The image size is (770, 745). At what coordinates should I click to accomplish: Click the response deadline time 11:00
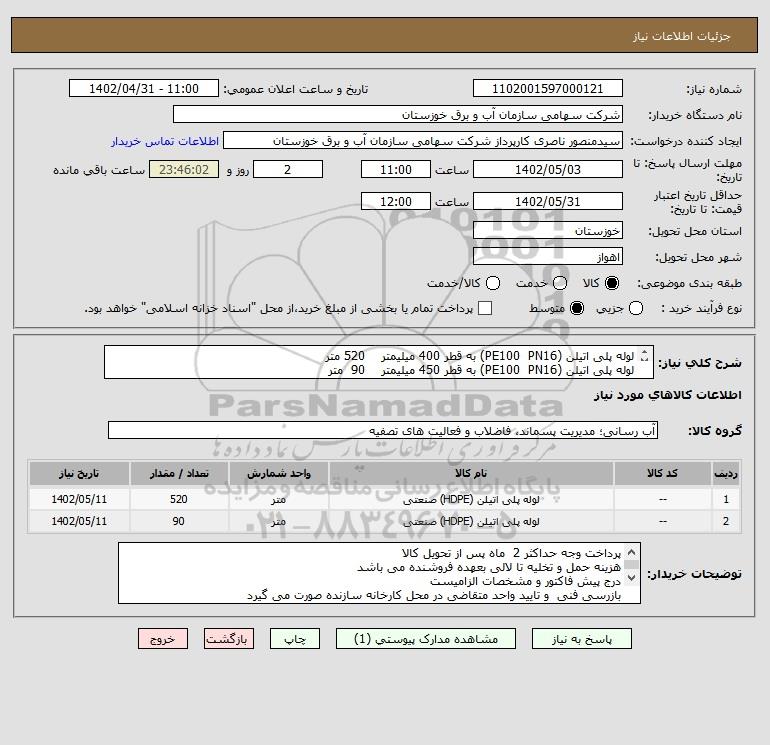(396, 170)
